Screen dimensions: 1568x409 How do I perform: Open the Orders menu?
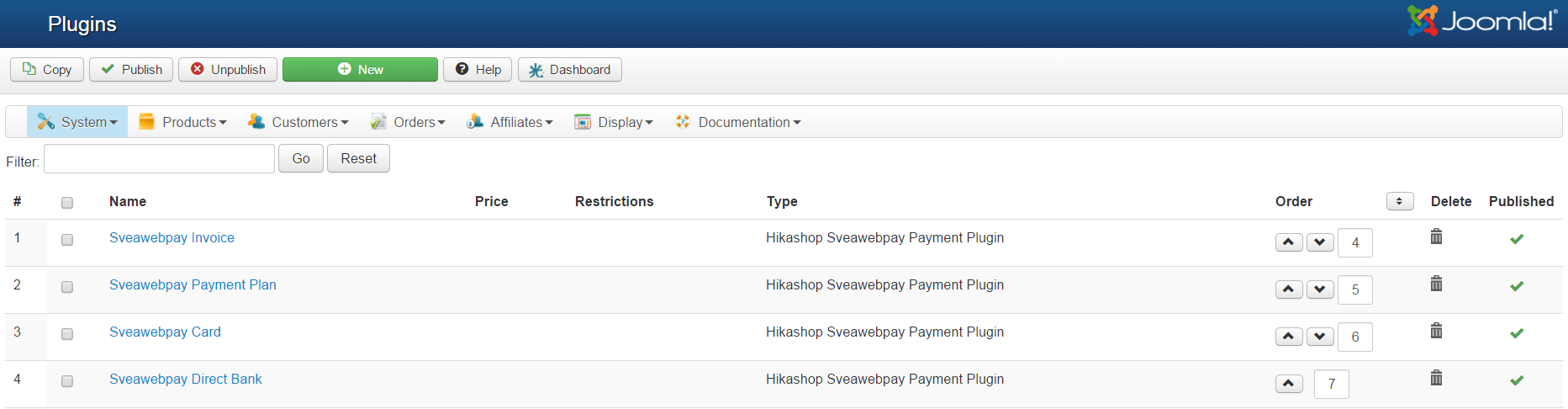[x=408, y=122]
